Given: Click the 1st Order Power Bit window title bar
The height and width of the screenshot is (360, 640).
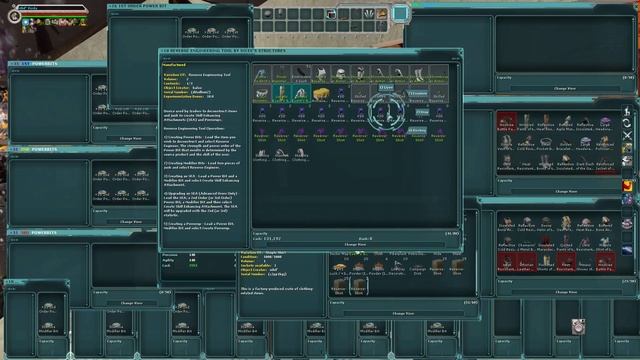Looking at the screenshot, I should click(x=180, y=7).
